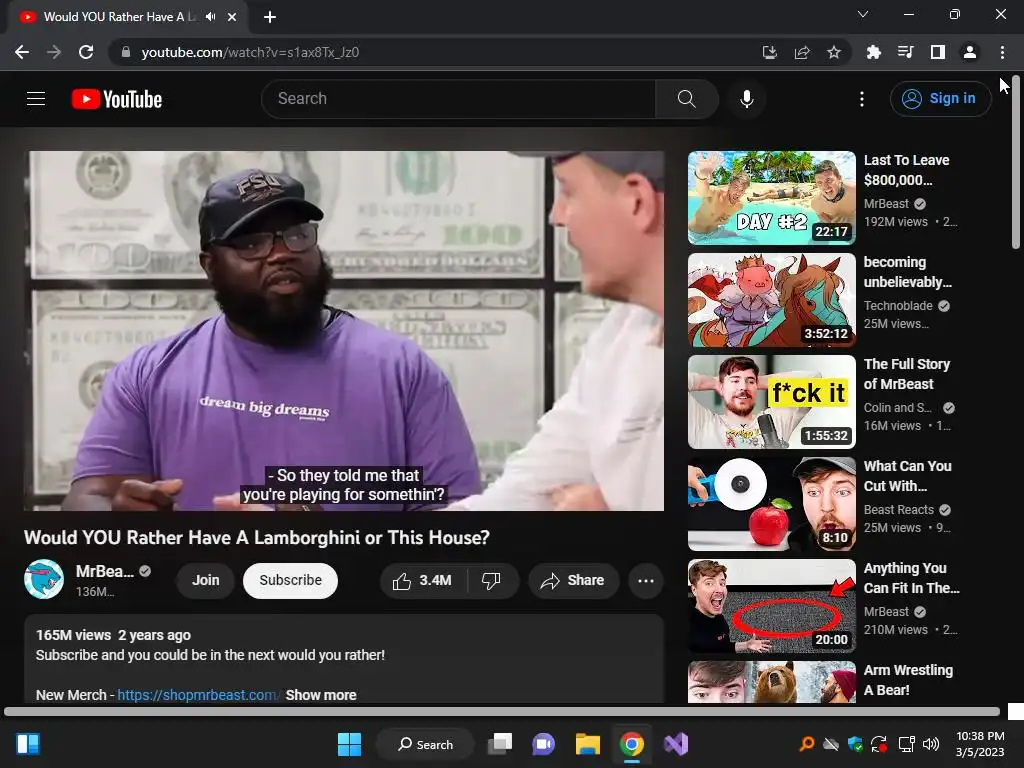Click the horizontal scrollbar
Image resolution: width=1024 pixels, height=768 pixels.
click(x=502, y=711)
